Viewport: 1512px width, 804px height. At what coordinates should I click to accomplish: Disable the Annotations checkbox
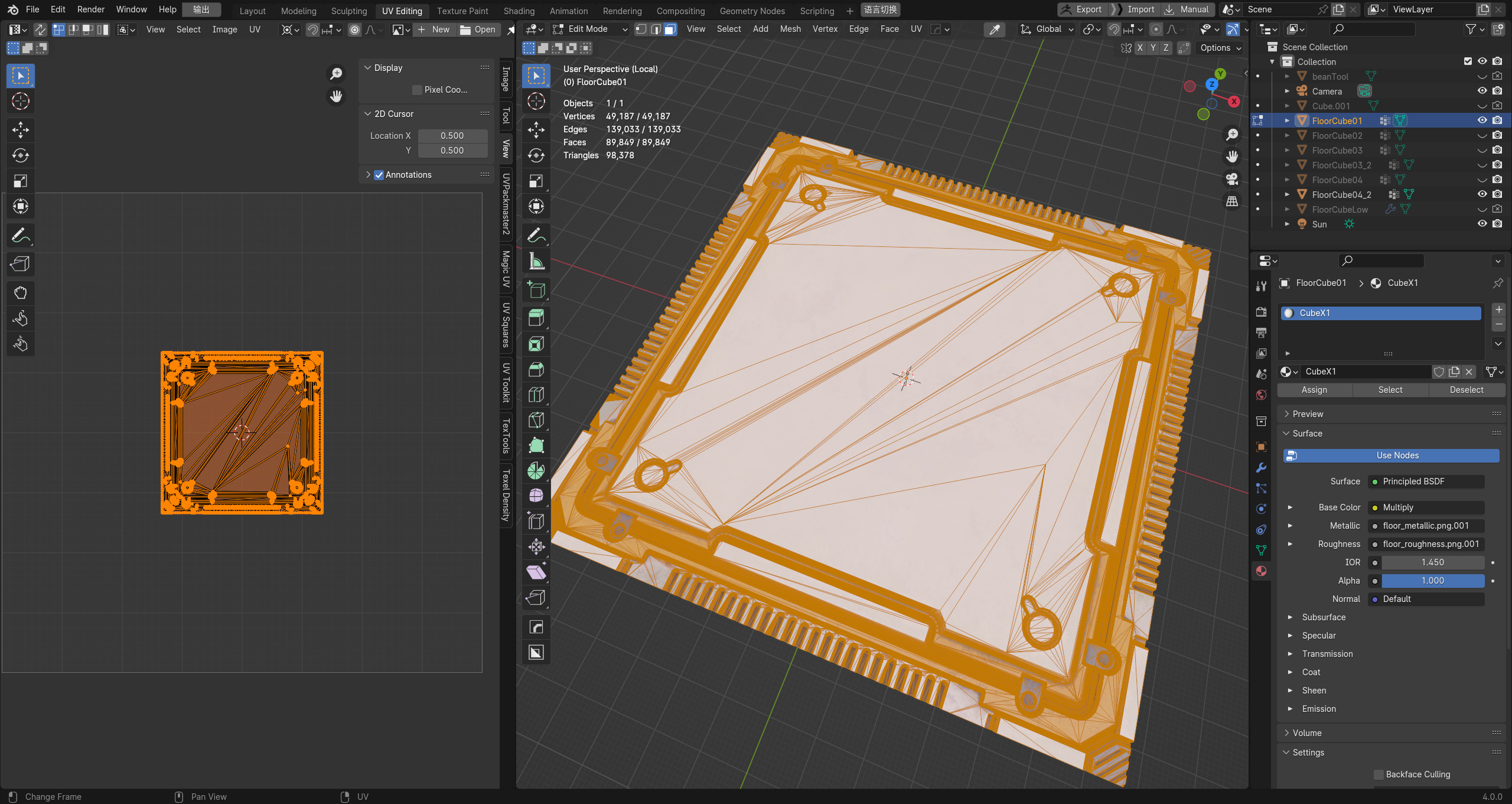(379, 175)
